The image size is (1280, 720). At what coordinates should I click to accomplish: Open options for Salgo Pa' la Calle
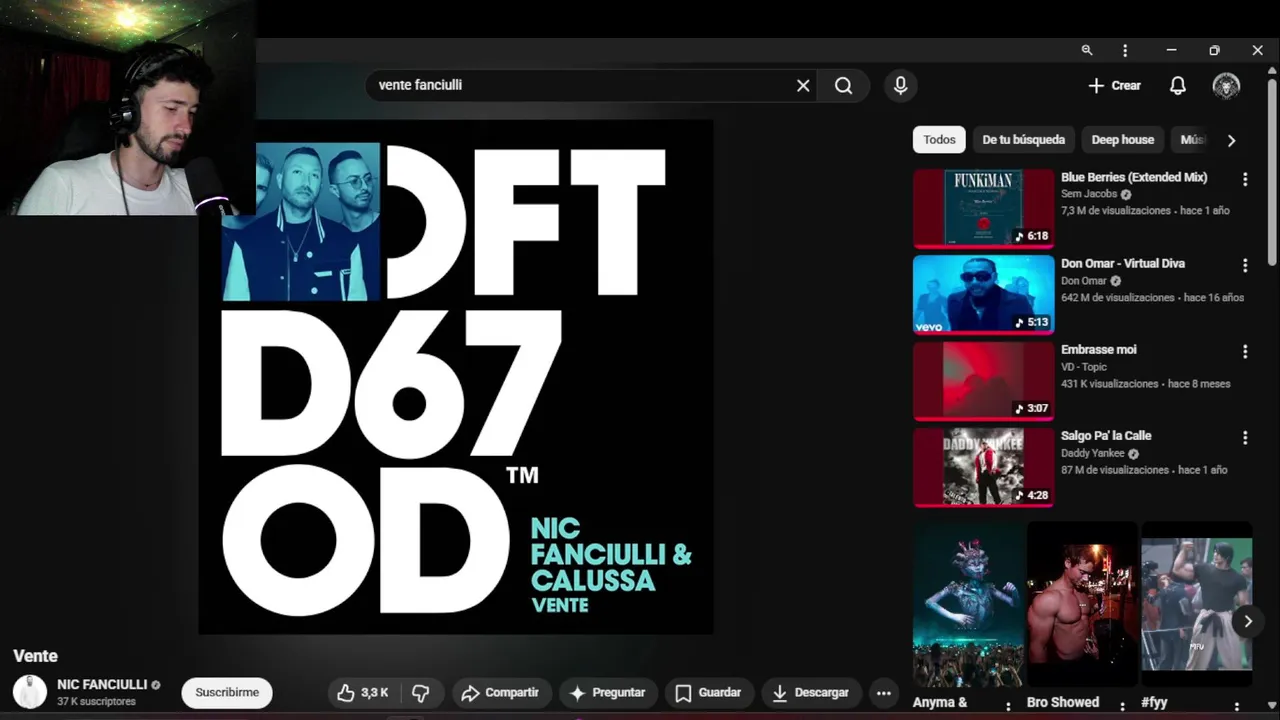coord(1245,437)
